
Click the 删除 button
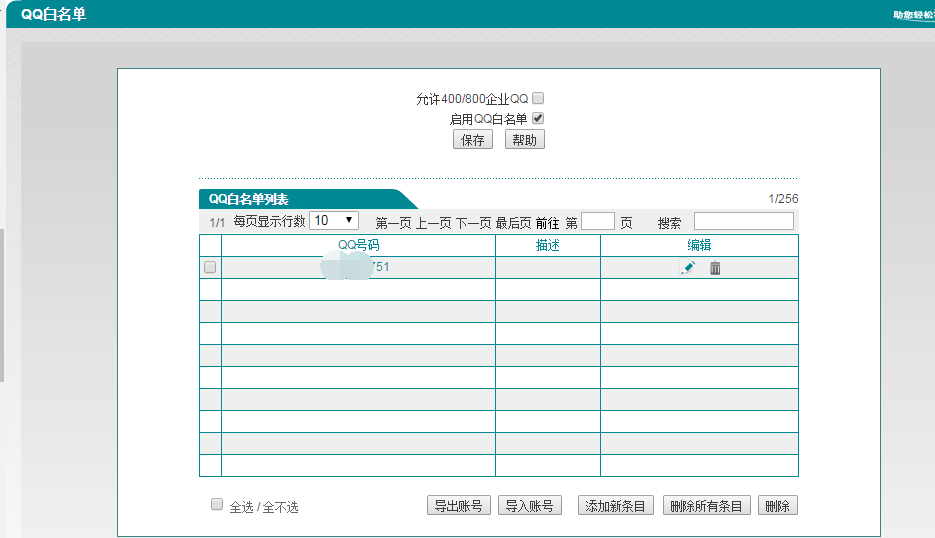[x=778, y=505]
